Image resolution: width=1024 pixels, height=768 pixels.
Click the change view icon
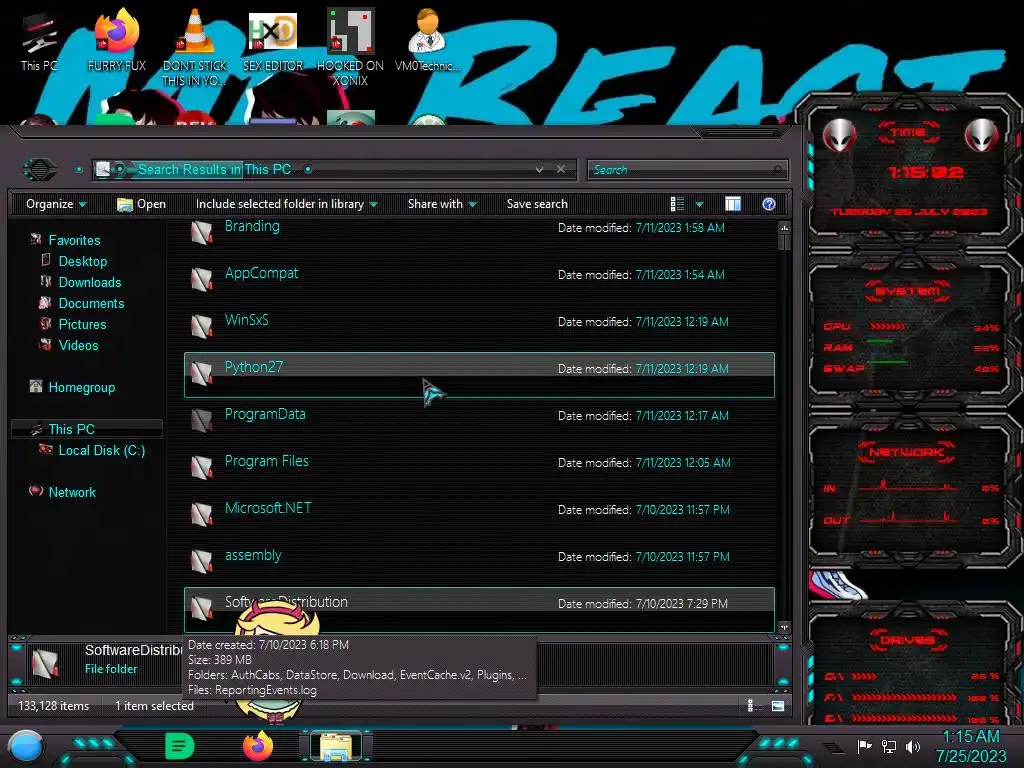point(677,204)
